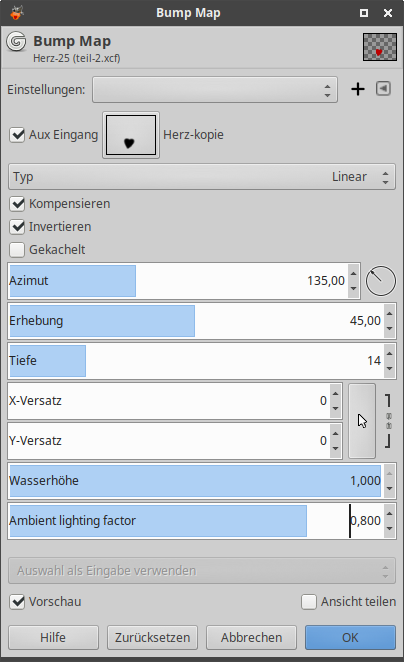Expand the Typ Linear dropdown
Screen dimensions: 404x662
pos(202,177)
